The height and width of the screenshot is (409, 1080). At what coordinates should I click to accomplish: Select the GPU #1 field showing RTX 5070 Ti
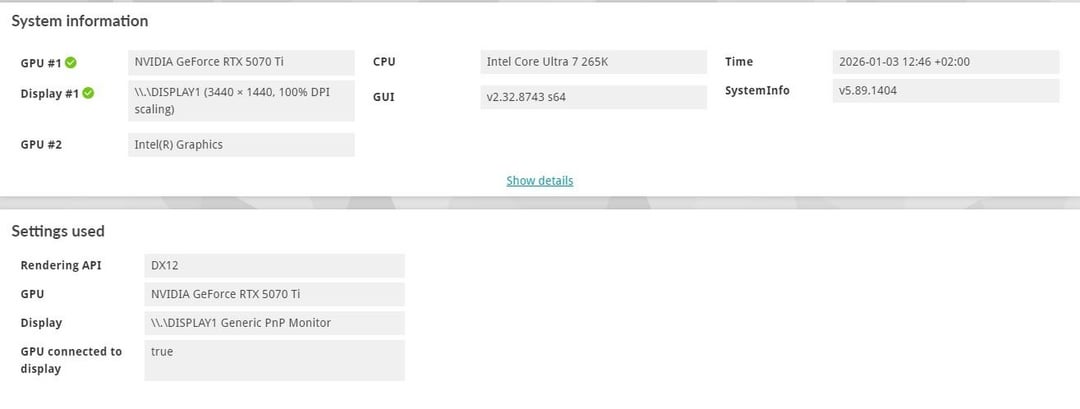pos(241,62)
